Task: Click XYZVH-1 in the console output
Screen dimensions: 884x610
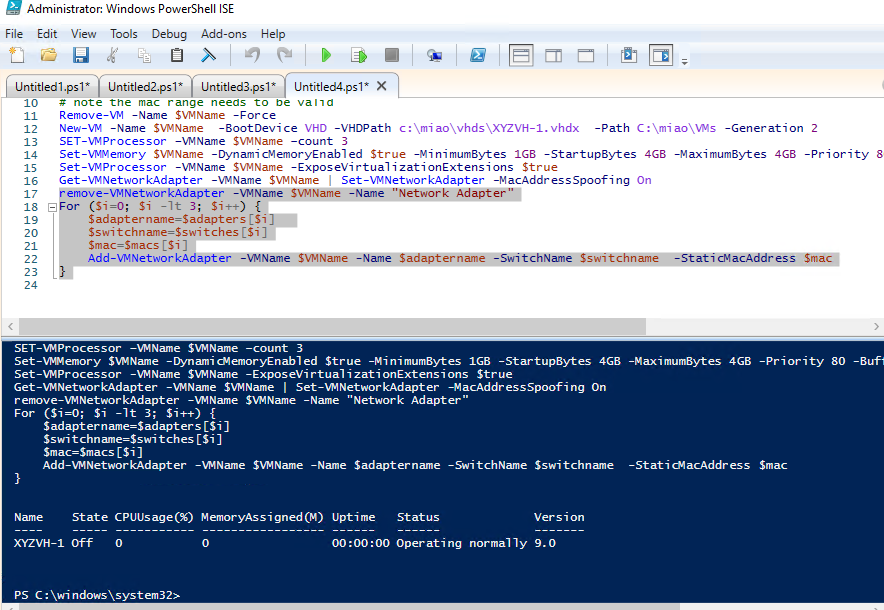Action: pyautogui.click(x=39, y=543)
